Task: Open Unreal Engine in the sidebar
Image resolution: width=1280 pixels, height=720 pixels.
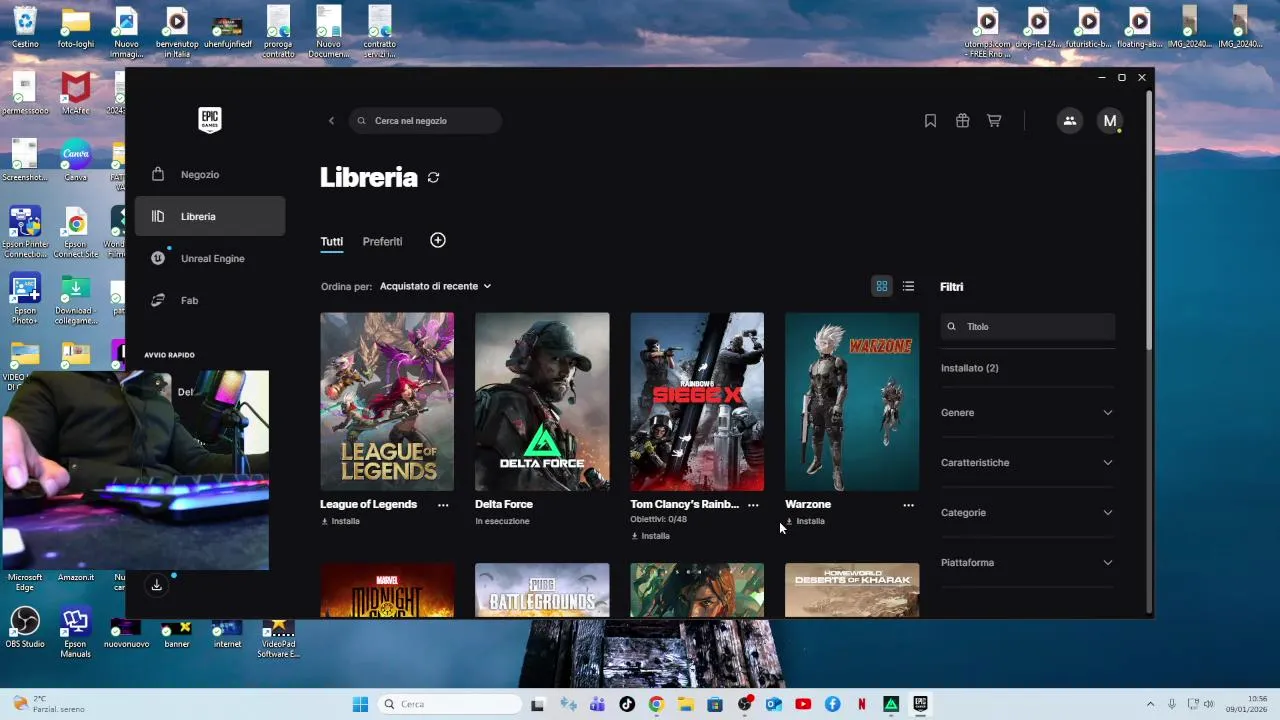Action: coord(210,258)
